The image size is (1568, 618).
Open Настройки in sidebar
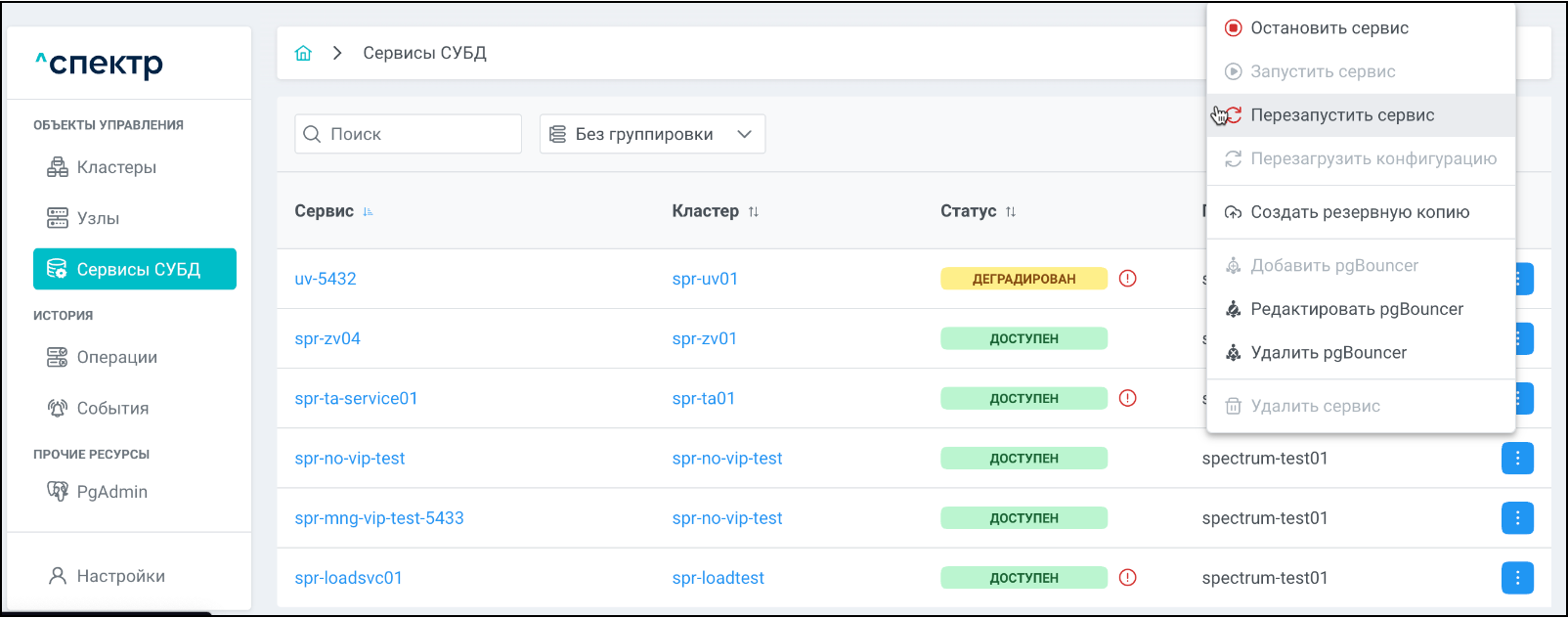[x=120, y=576]
